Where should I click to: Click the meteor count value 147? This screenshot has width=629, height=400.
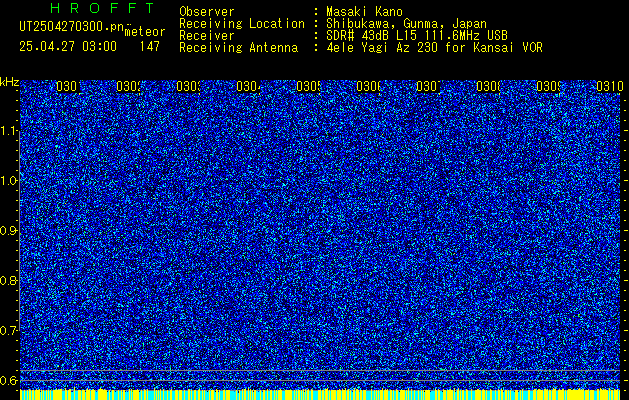point(150,47)
